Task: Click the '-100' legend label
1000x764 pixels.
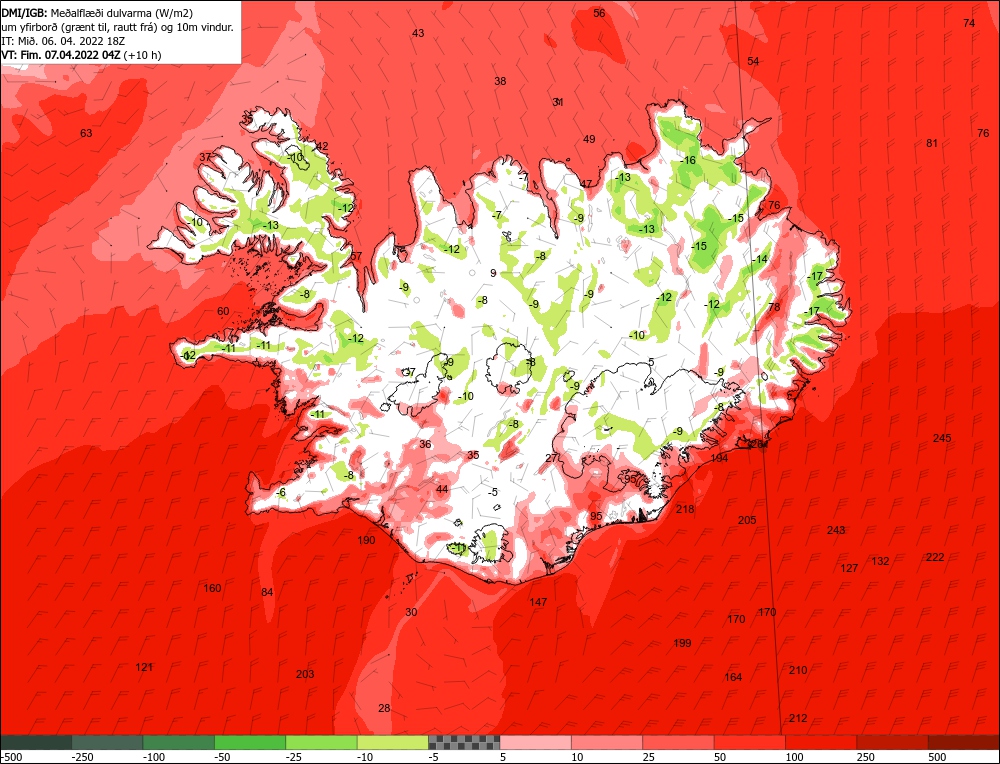Action: 154,757
